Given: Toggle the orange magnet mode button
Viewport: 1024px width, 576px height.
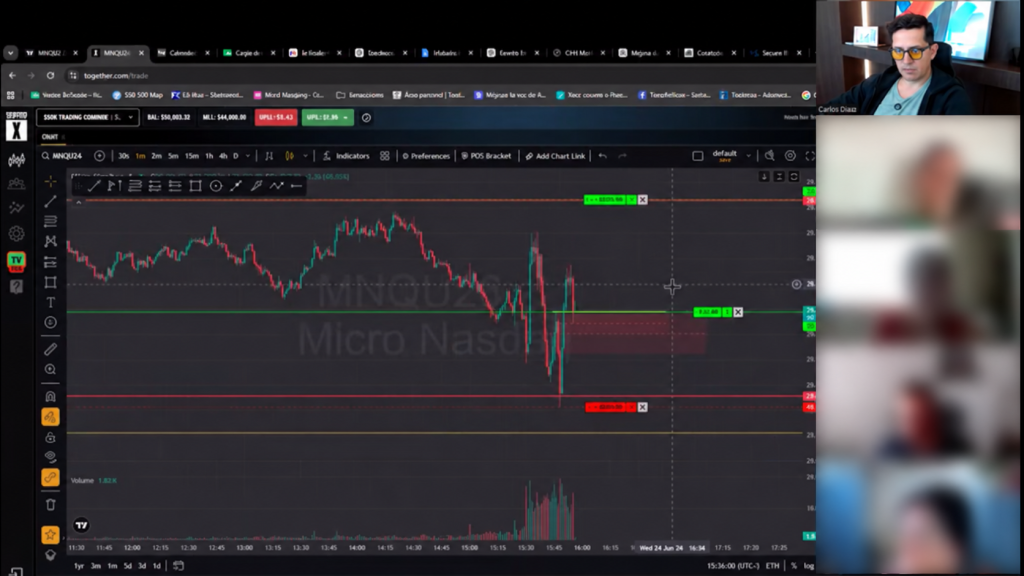Looking at the screenshot, I should click(x=50, y=417).
